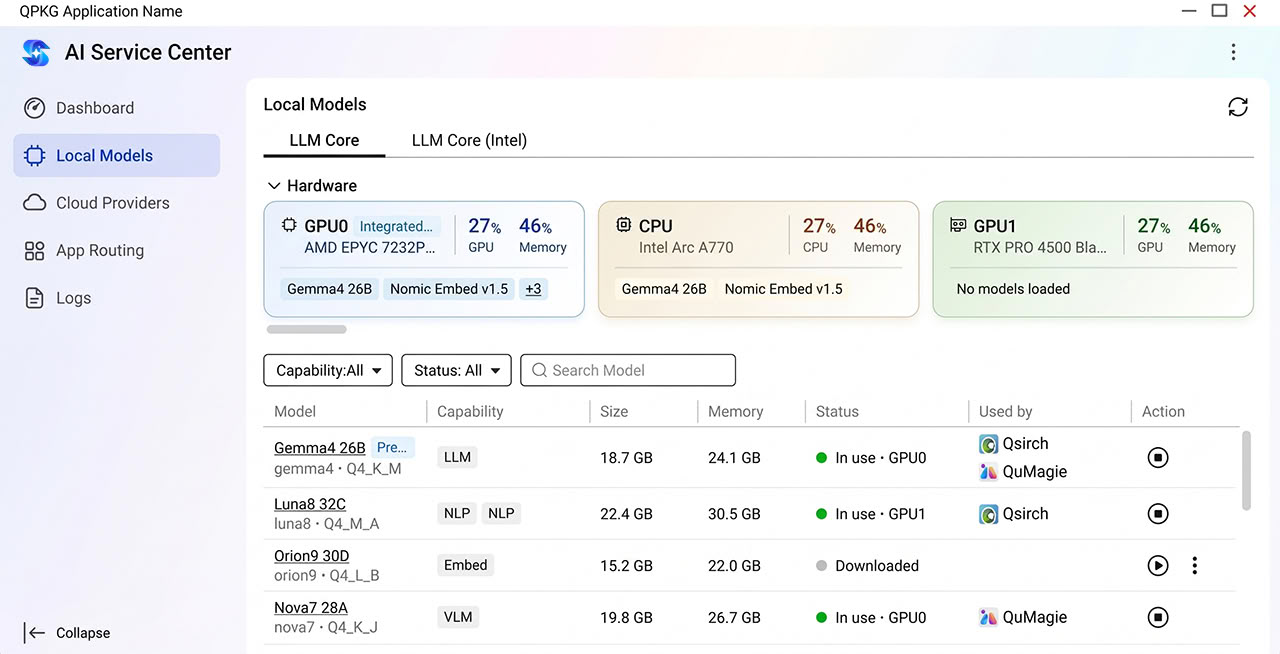1280x654 pixels.
Task: Click the CPU card icon
Action: [x=623, y=226]
